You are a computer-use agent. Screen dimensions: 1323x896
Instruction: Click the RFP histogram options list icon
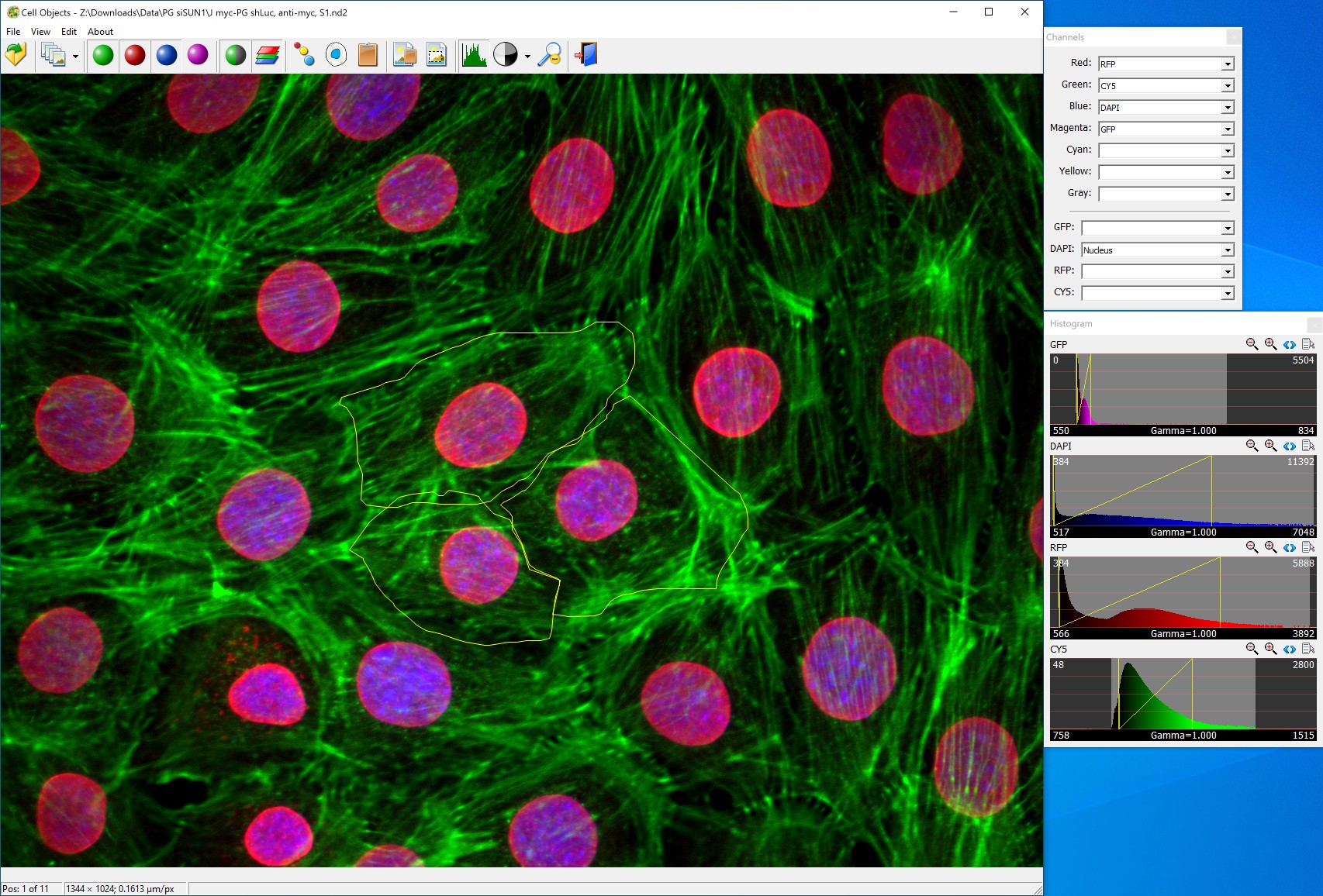[x=1308, y=547]
